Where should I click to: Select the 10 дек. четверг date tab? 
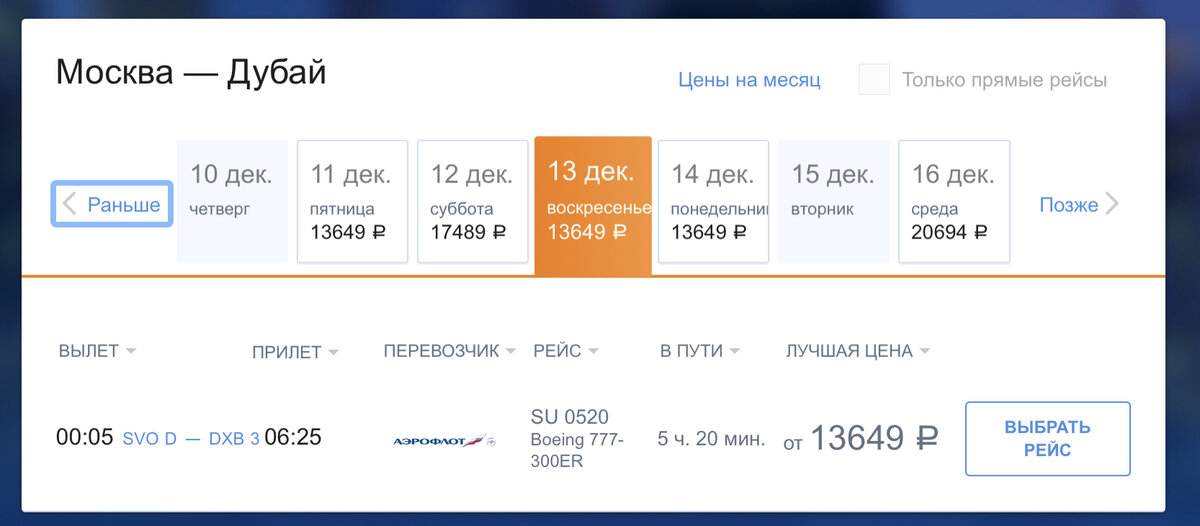click(232, 201)
